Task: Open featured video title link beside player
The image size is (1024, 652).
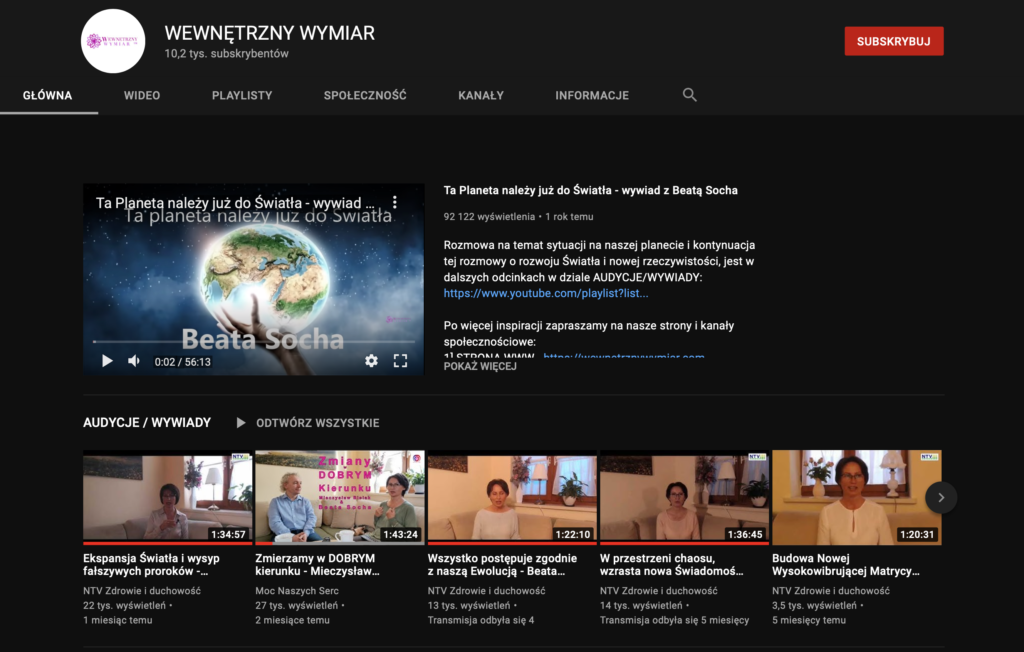Action: click(x=590, y=190)
